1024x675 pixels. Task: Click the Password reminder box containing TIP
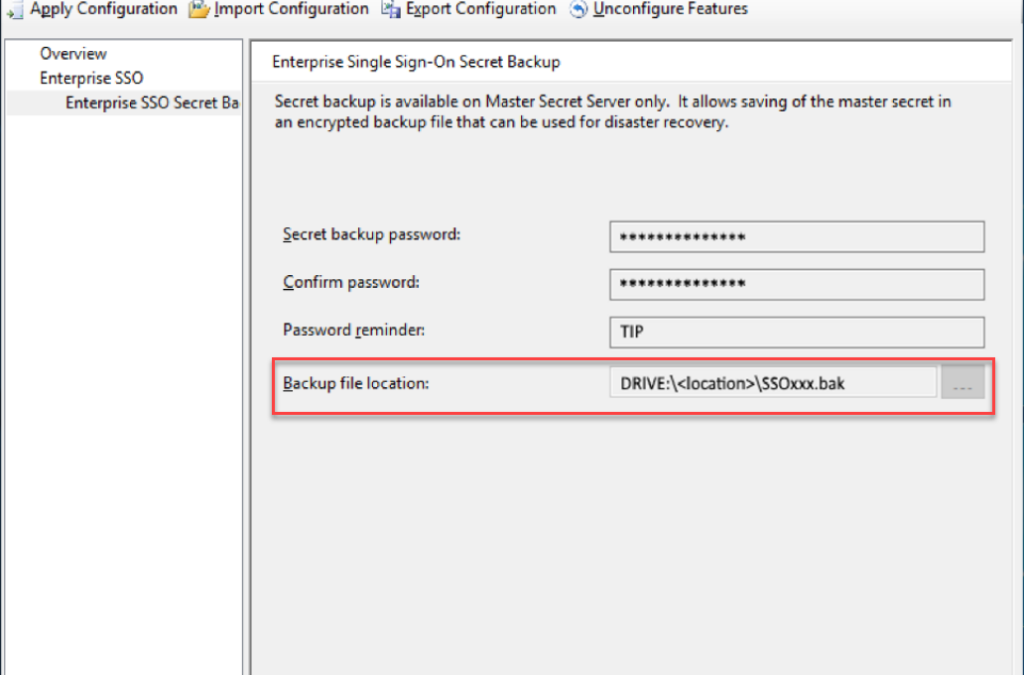797,332
